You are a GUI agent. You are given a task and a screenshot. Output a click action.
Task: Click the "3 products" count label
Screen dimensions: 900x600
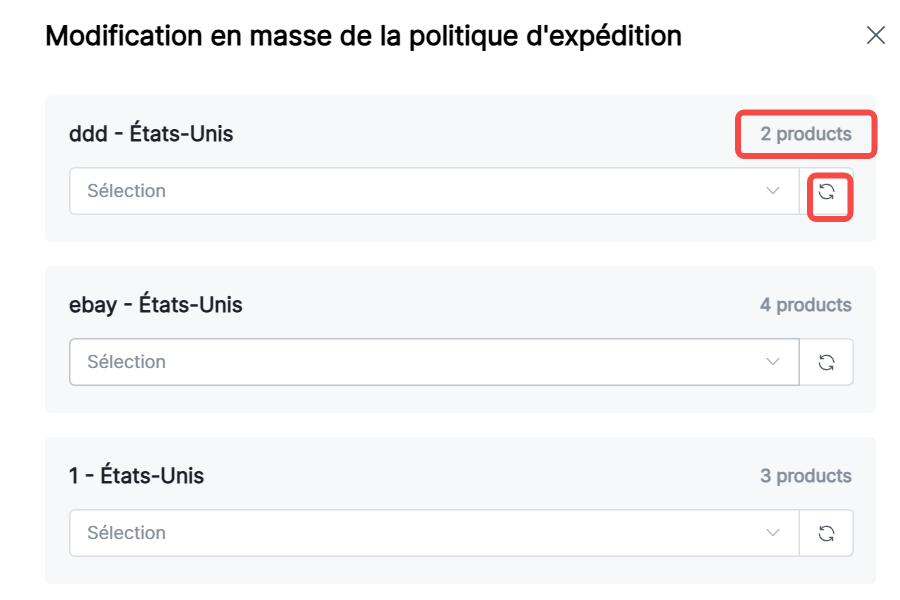(x=806, y=476)
